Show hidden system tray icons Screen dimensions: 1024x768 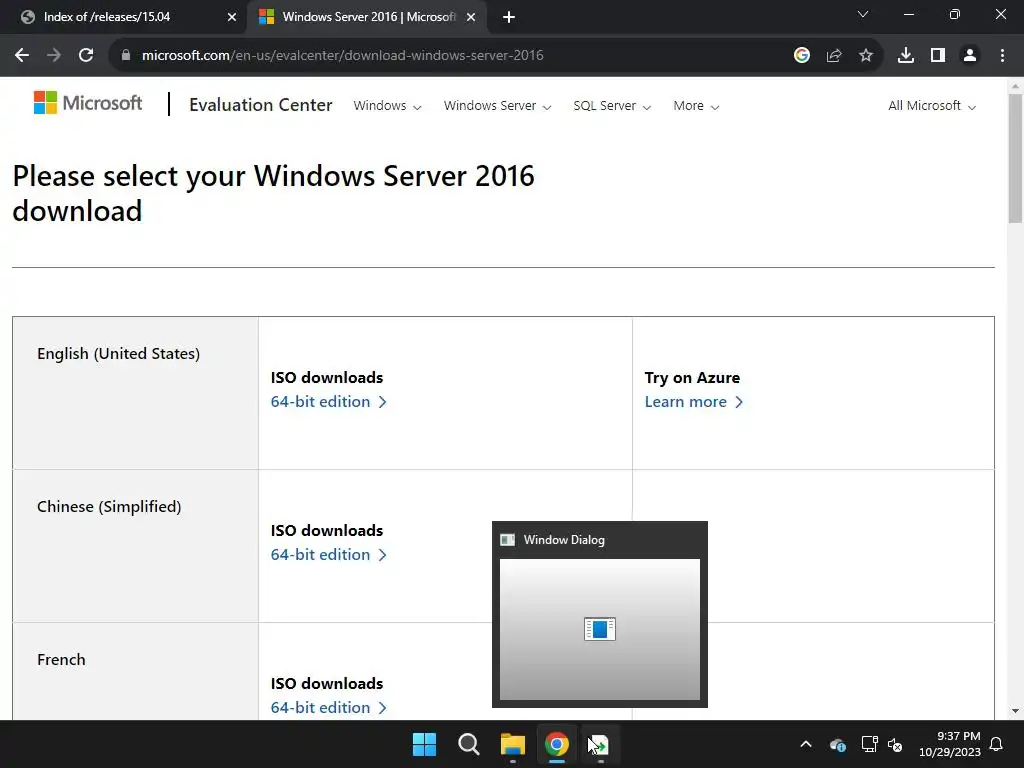[806, 744]
